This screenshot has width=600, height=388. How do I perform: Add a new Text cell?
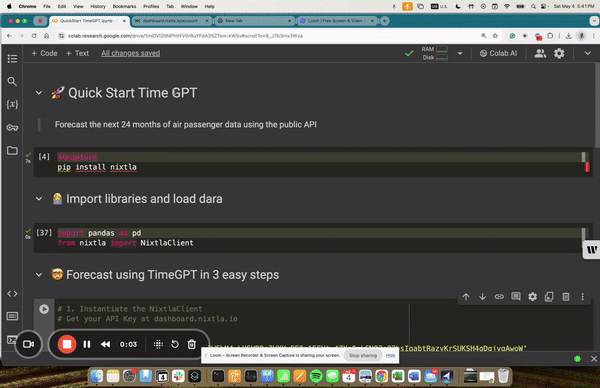click(77, 53)
